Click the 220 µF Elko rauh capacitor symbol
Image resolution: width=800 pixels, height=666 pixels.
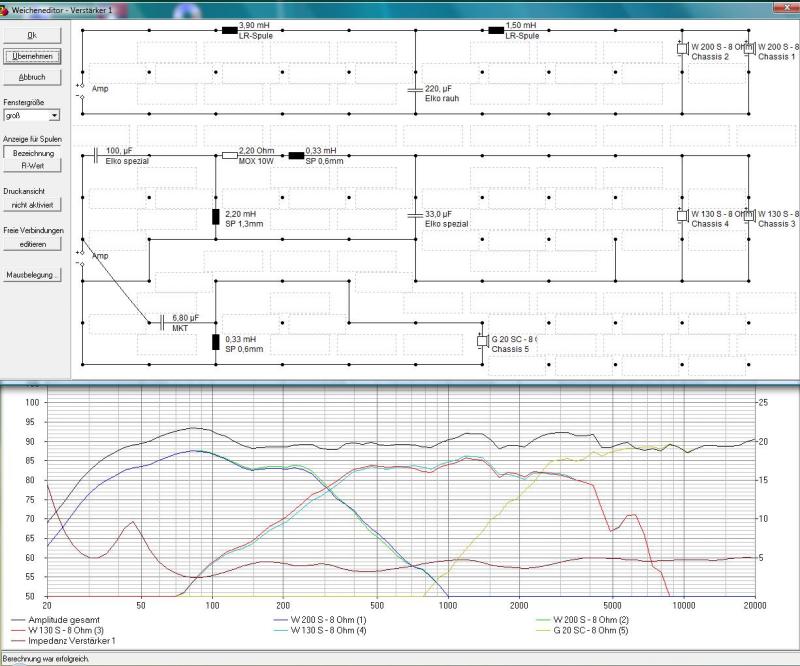(415, 90)
